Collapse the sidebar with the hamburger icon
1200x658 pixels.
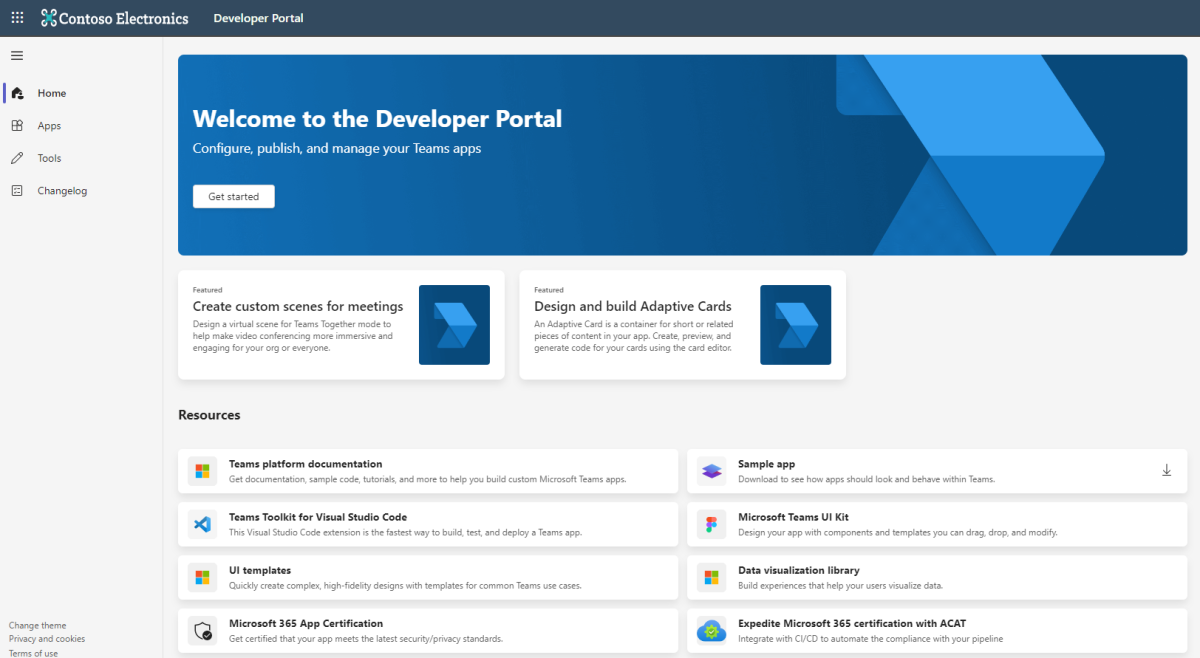click(x=17, y=55)
